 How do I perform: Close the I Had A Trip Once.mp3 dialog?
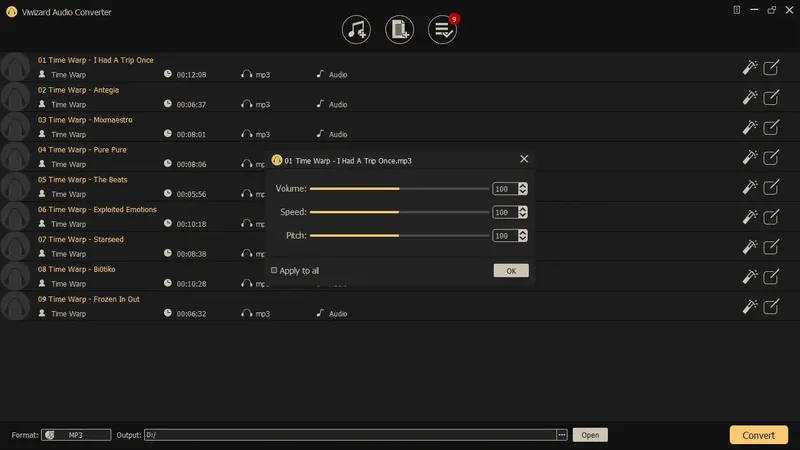pos(524,159)
